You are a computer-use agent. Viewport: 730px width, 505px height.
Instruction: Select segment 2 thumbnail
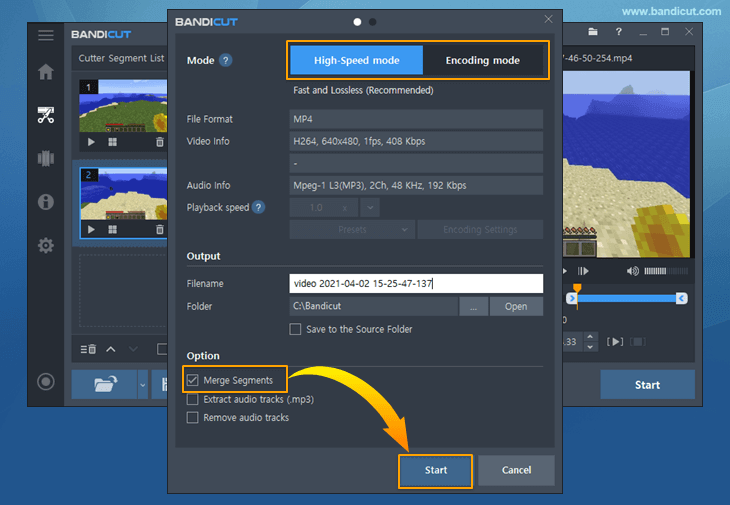pos(123,194)
